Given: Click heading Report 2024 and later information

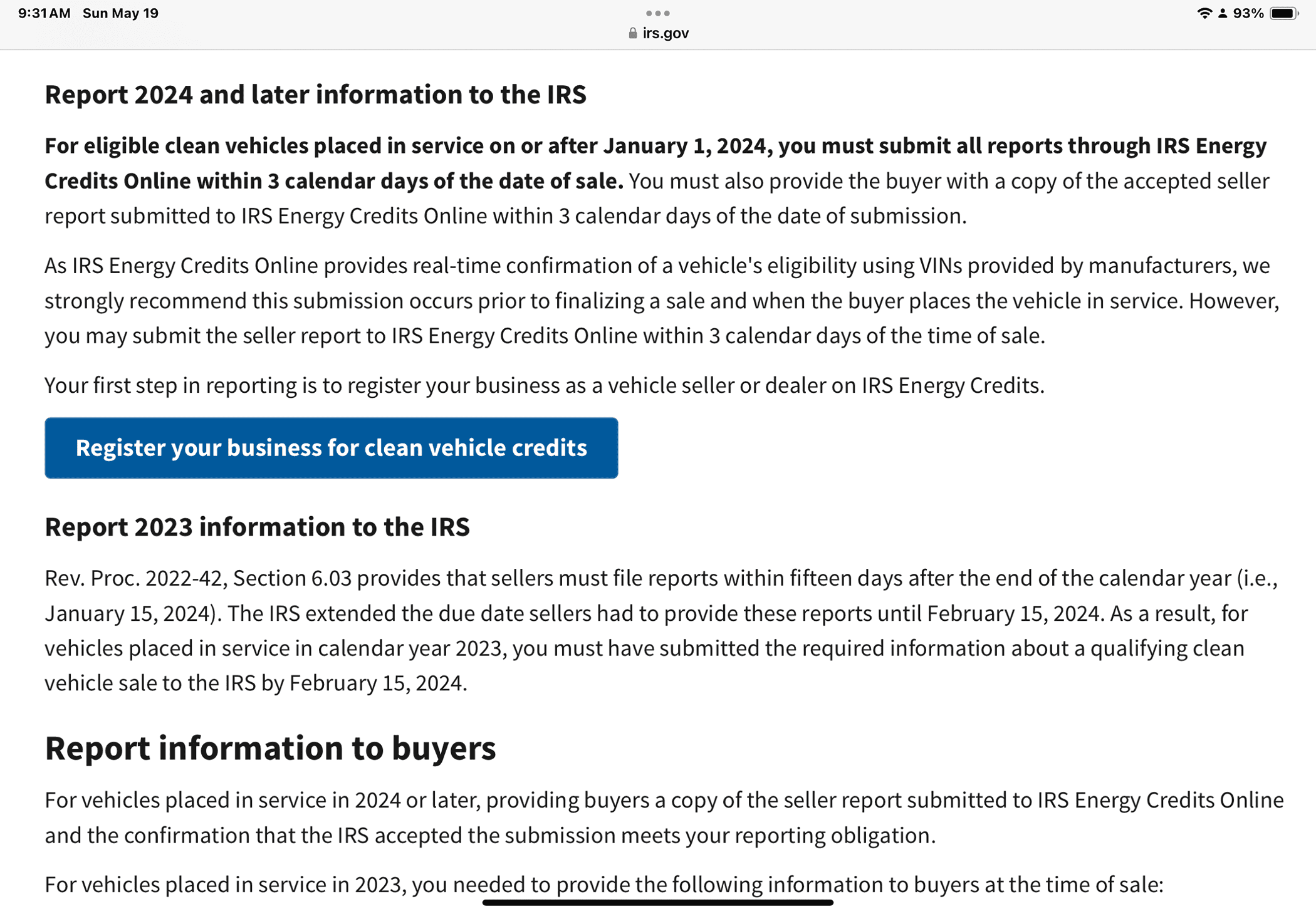Looking at the screenshot, I should [x=315, y=95].
